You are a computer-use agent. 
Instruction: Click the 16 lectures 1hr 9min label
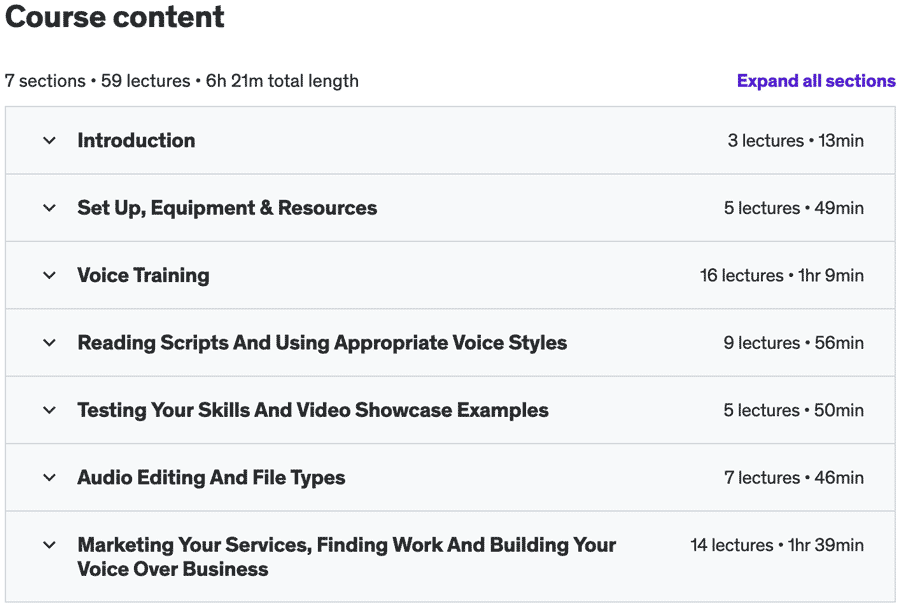point(782,276)
